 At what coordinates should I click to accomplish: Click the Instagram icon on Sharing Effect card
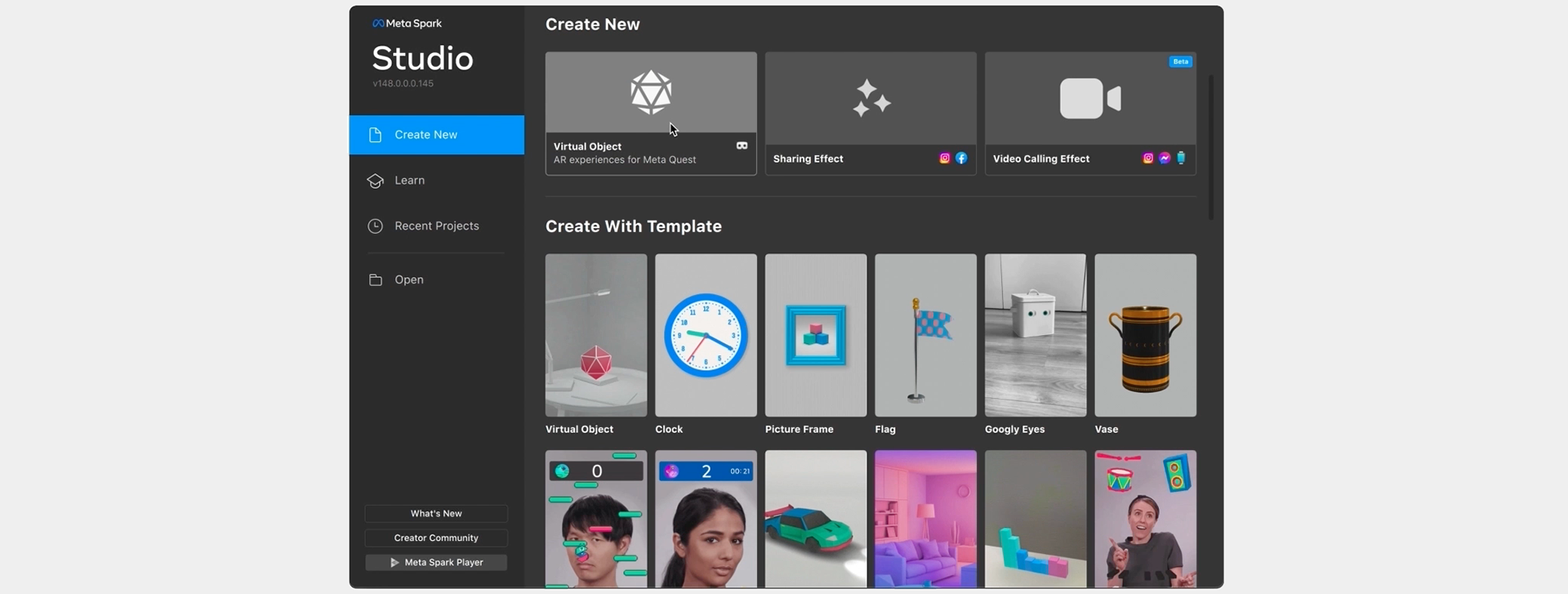(945, 159)
